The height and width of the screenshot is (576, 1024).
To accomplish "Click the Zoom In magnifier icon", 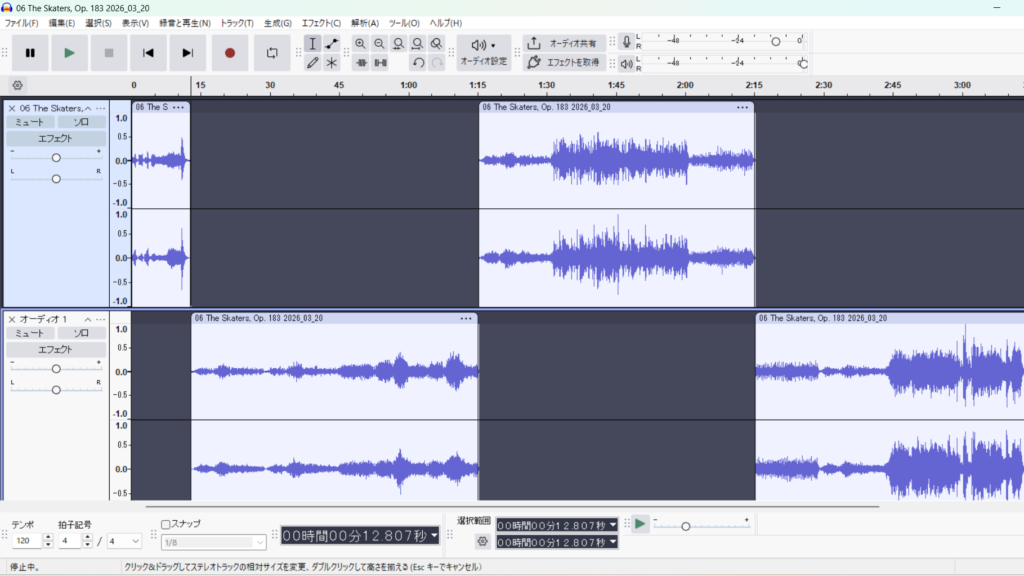I will (360, 44).
